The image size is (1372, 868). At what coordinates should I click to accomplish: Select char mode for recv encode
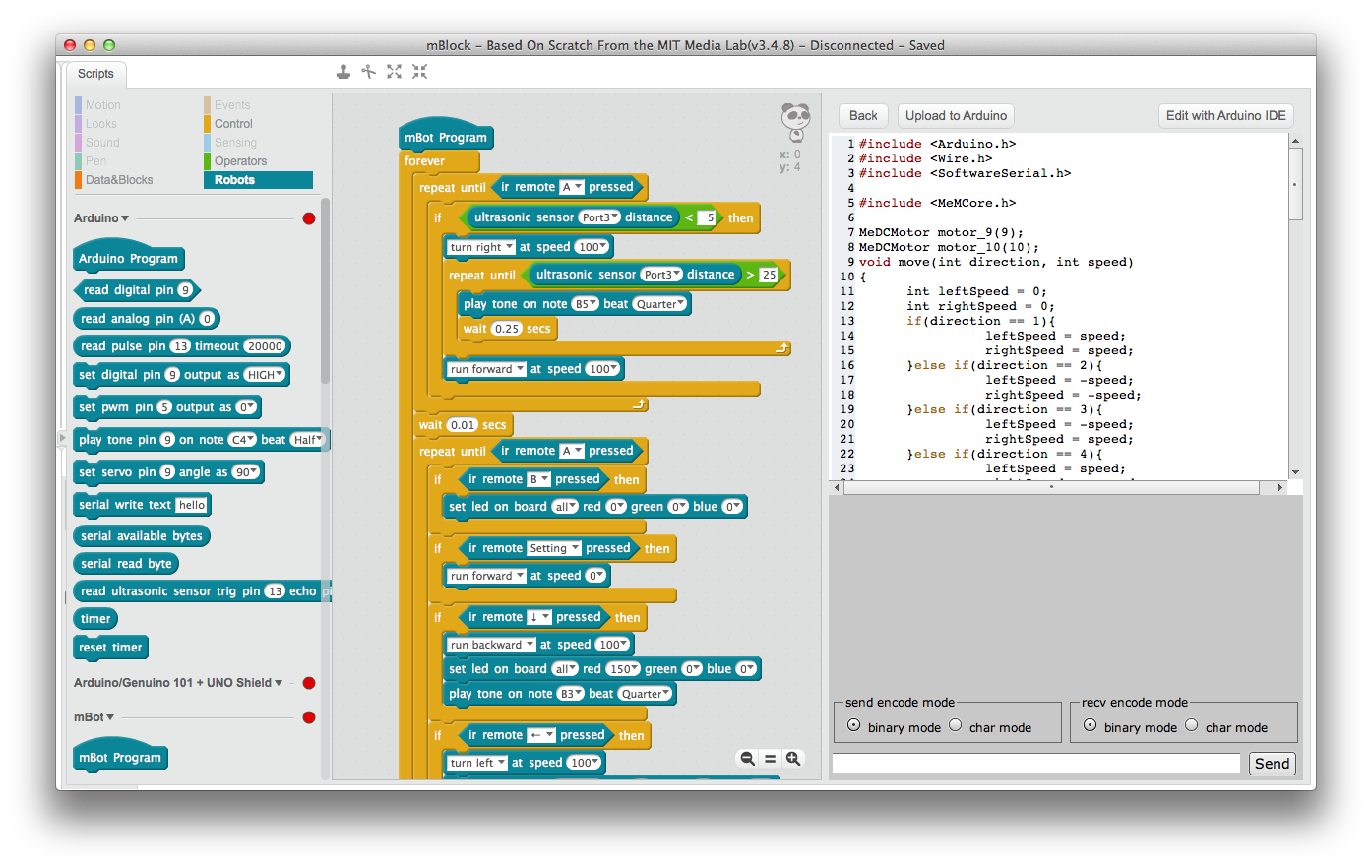[x=1192, y=725]
